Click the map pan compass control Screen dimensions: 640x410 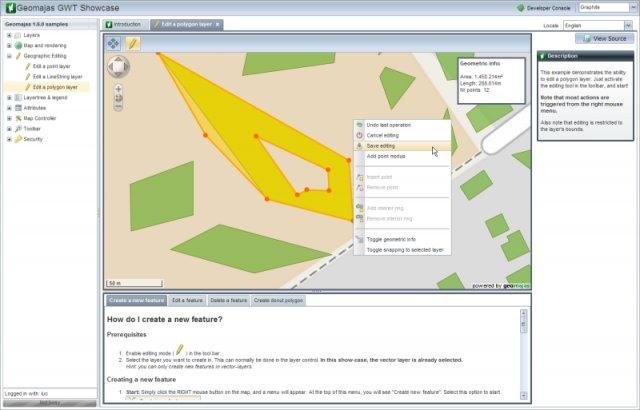(118, 66)
